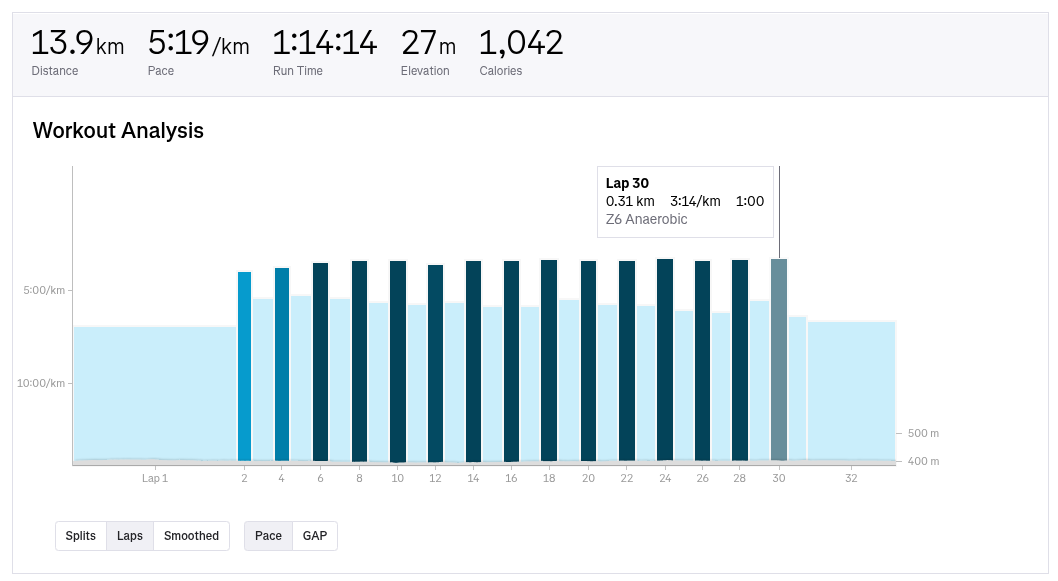This screenshot has height=581, width=1058.
Task: Click the 5:19 /km pace value
Action: click(x=198, y=43)
